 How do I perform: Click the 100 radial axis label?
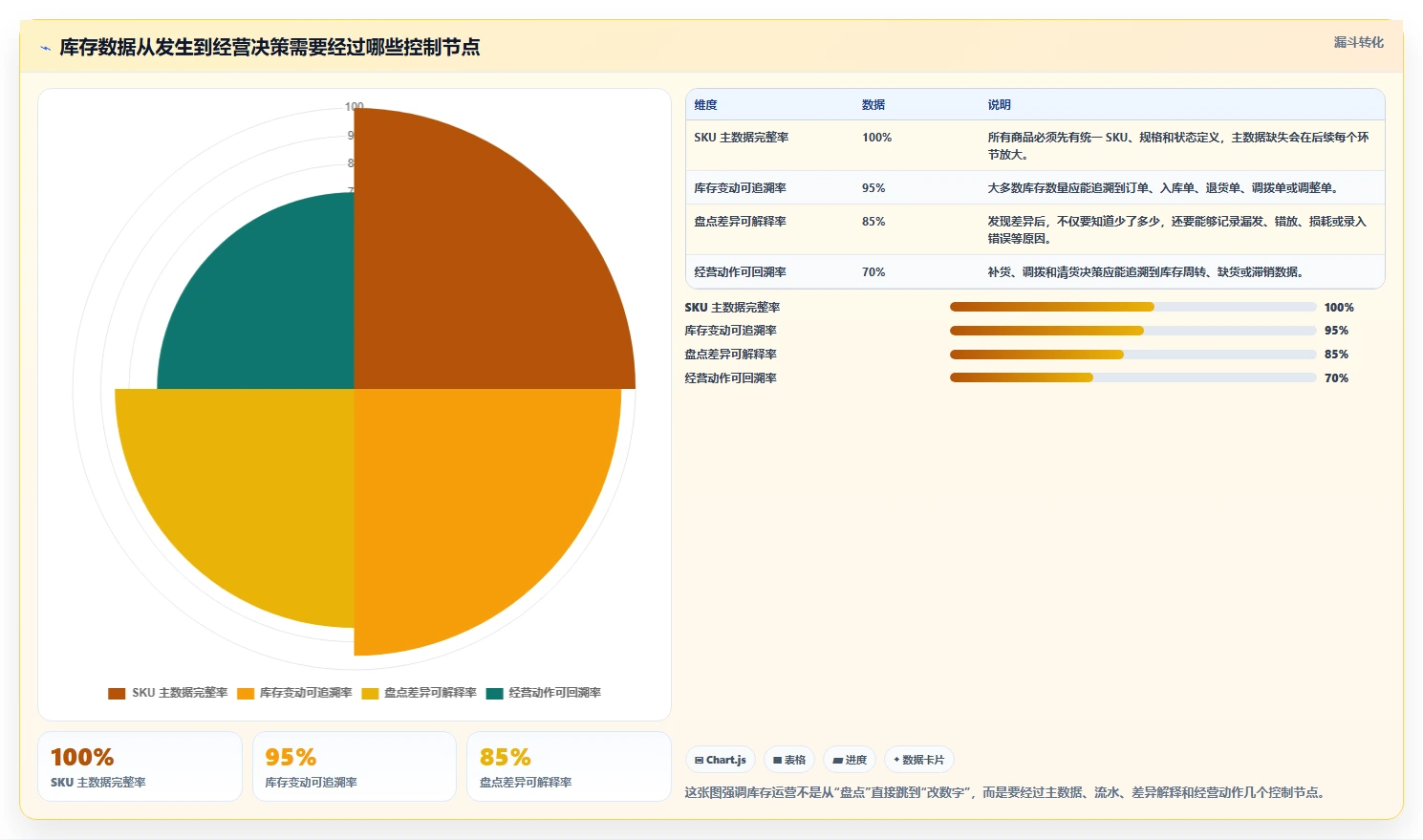(355, 107)
